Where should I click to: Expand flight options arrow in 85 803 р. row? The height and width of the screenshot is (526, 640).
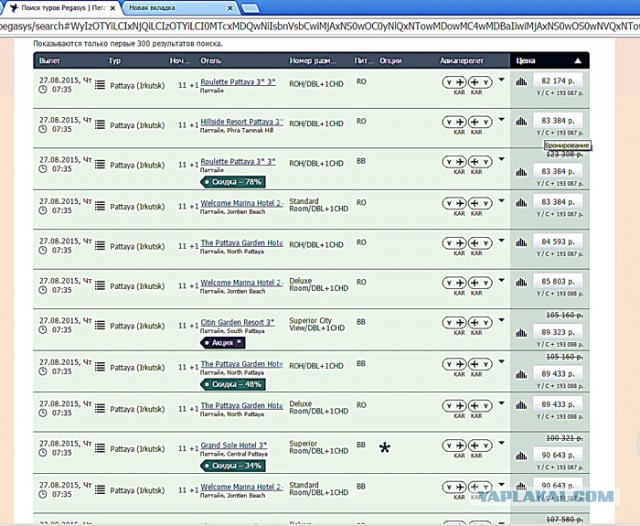(x=502, y=280)
